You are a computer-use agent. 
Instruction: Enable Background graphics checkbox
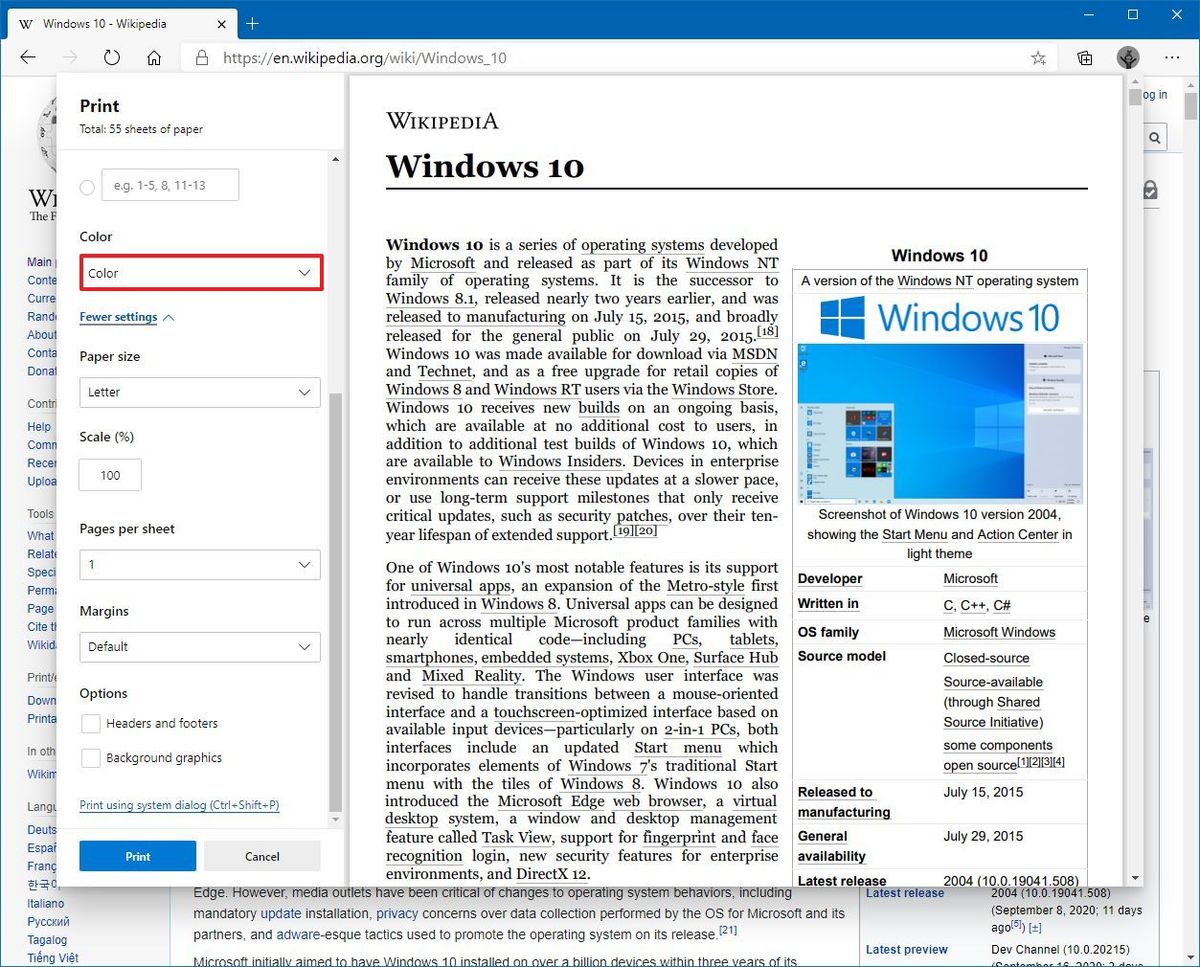[x=90, y=758]
